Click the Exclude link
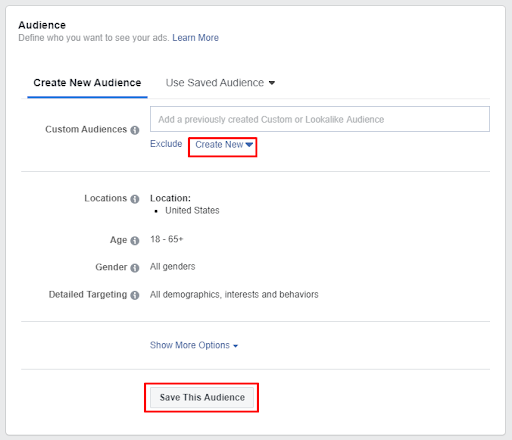 [166, 144]
